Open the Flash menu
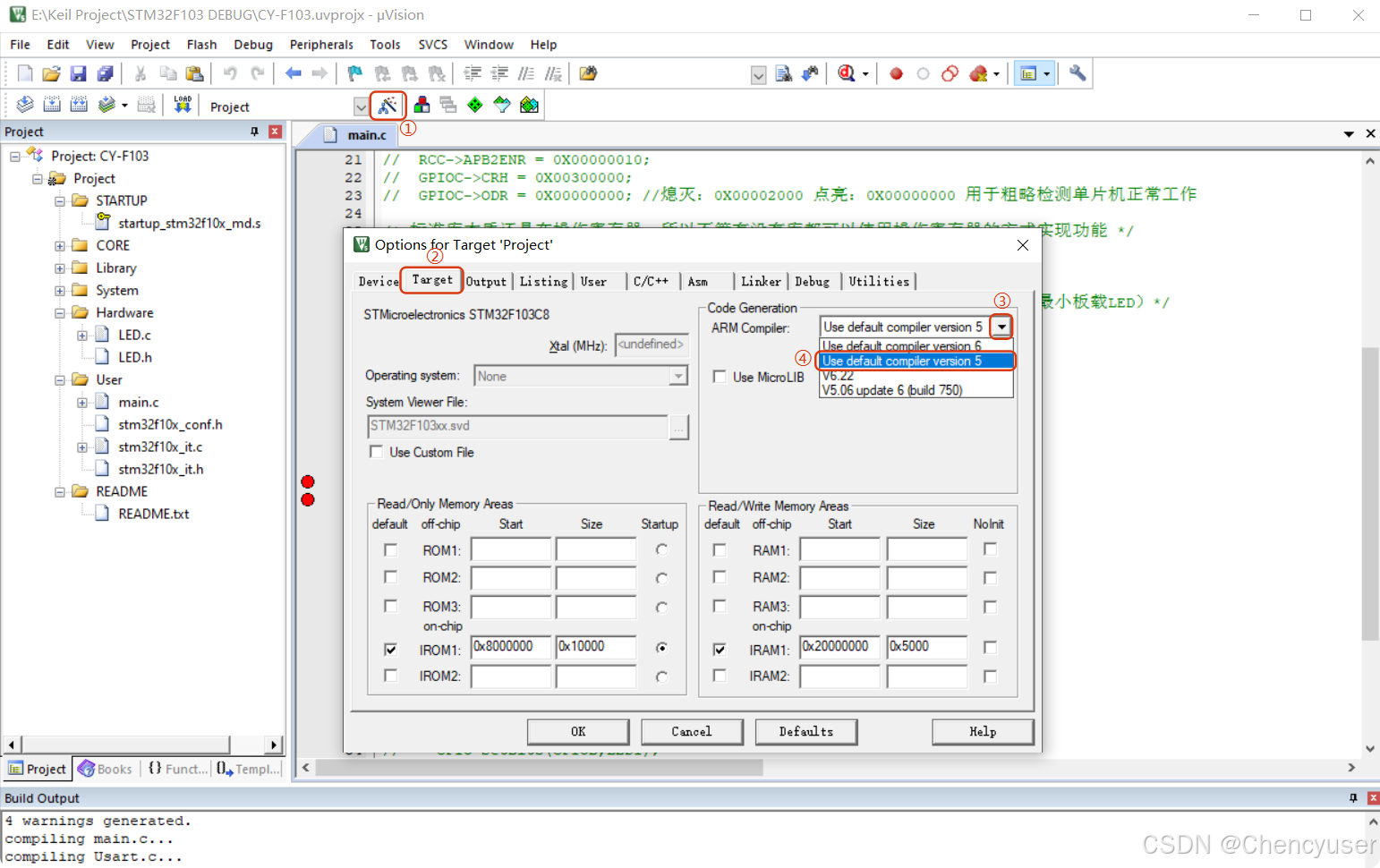 point(201,45)
